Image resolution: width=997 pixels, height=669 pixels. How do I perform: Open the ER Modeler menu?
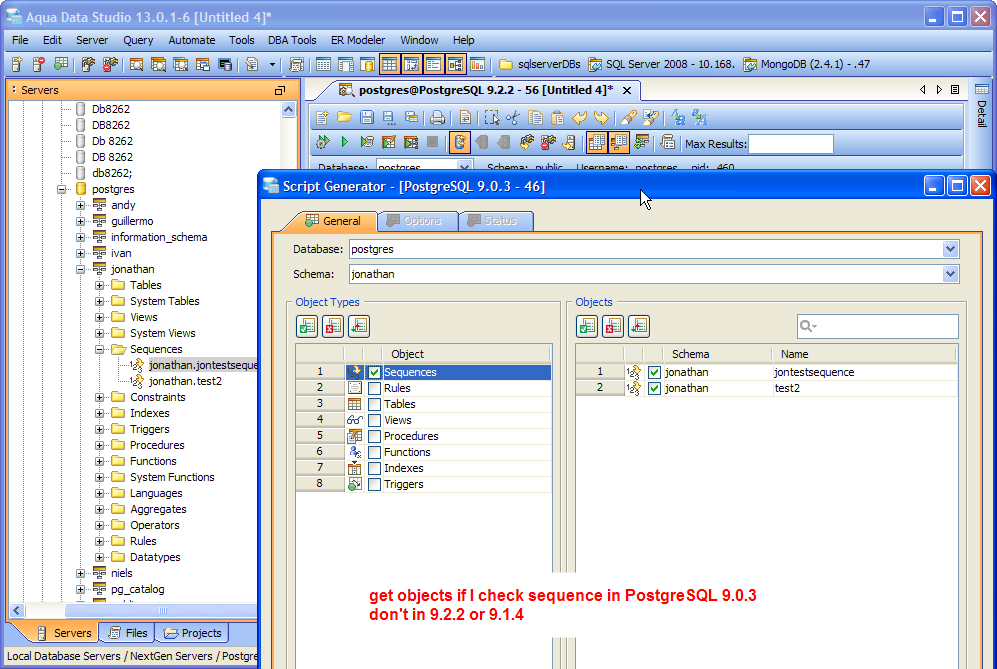tap(358, 40)
